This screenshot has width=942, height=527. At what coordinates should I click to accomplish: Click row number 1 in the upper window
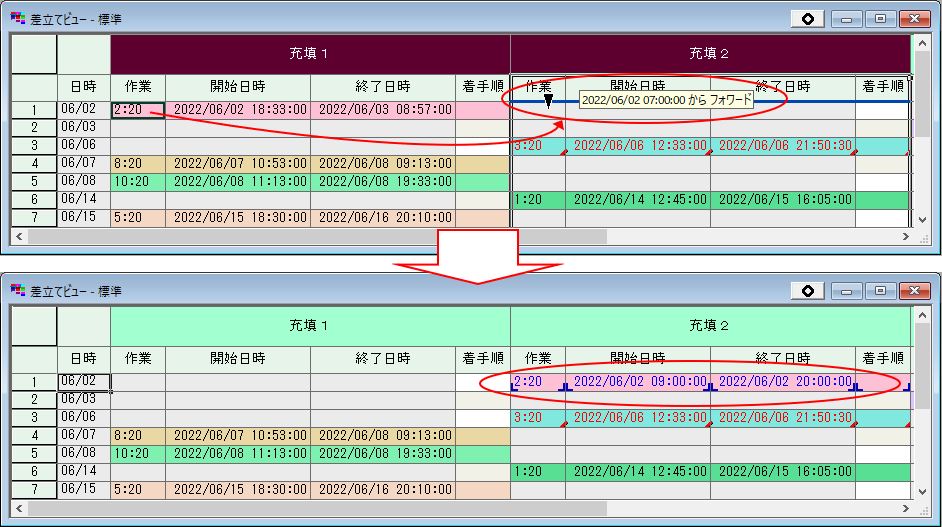click(x=34, y=110)
